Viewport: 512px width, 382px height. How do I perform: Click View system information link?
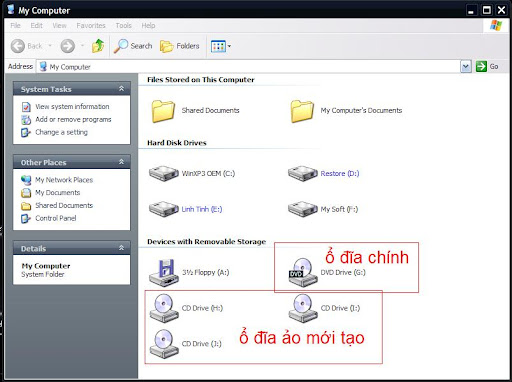72,106
